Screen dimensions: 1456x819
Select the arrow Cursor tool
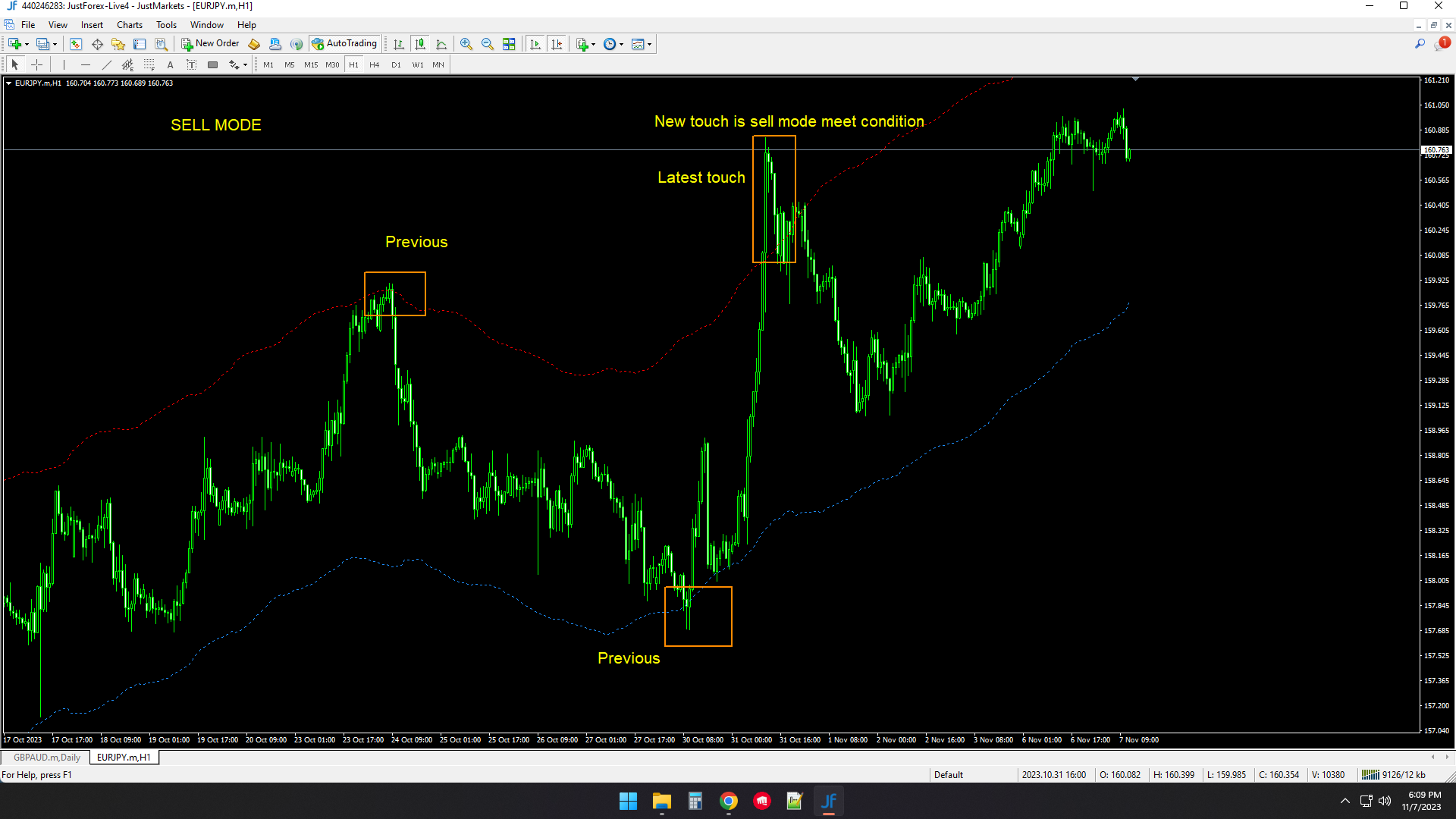[15, 65]
